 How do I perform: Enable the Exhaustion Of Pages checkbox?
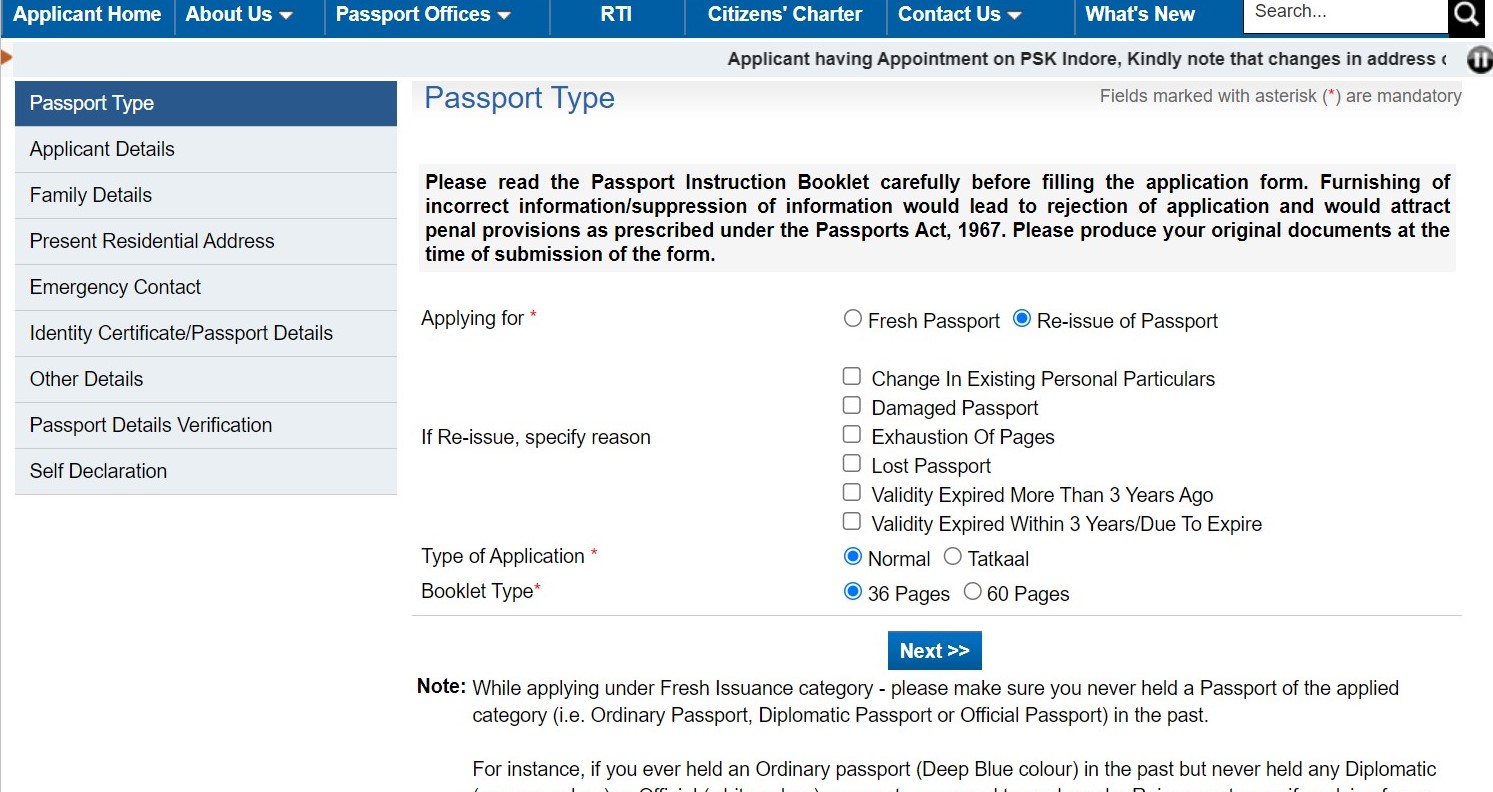pyautogui.click(x=852, y=435)
